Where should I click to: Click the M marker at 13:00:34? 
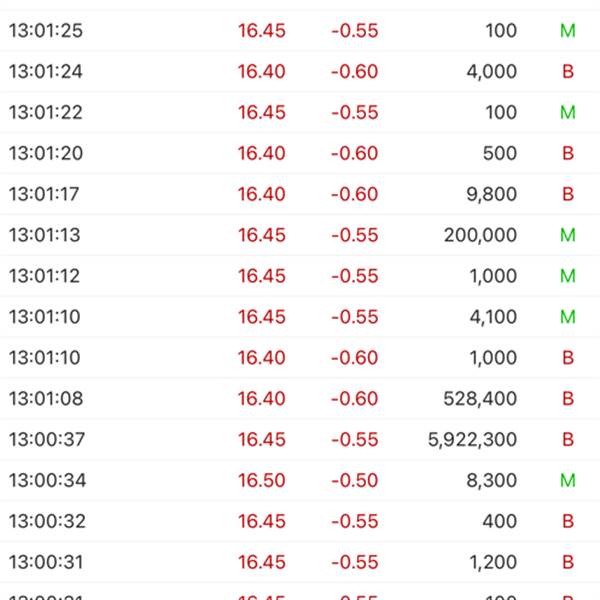[x=567, y=481]
